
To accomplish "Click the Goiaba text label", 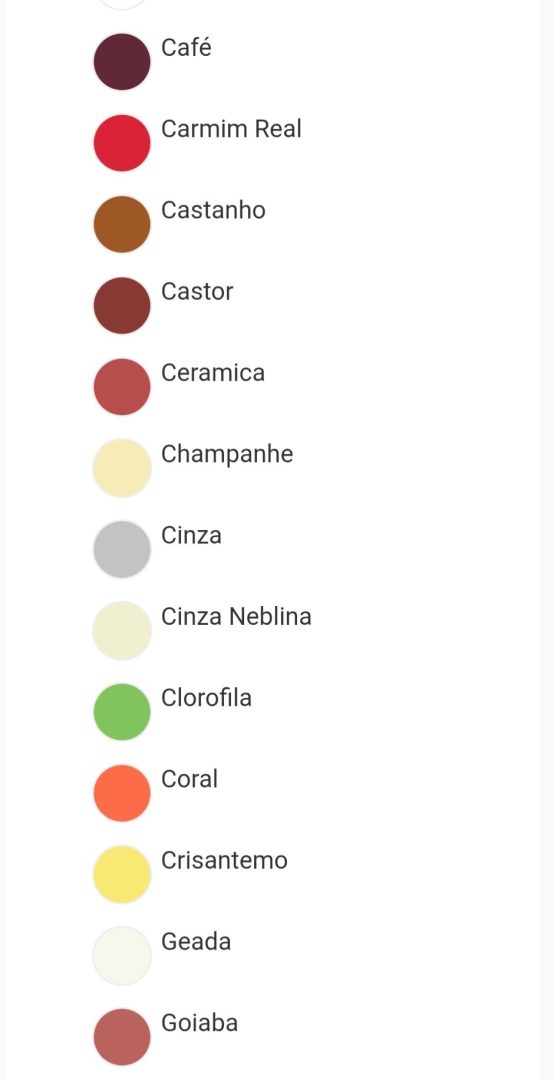I will click(x=200, y=1023).
